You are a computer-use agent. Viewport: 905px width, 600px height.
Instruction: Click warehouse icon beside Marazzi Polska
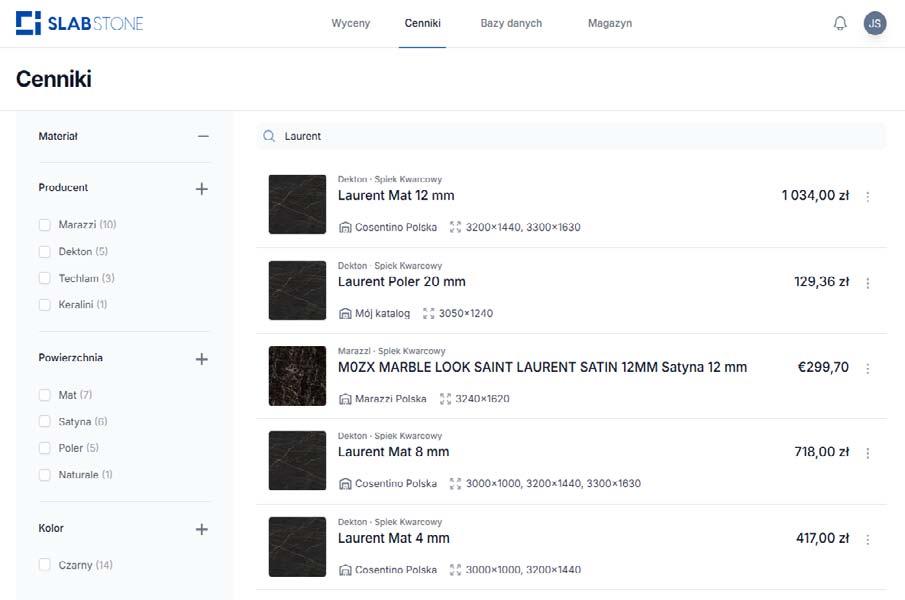pos(345,399)
